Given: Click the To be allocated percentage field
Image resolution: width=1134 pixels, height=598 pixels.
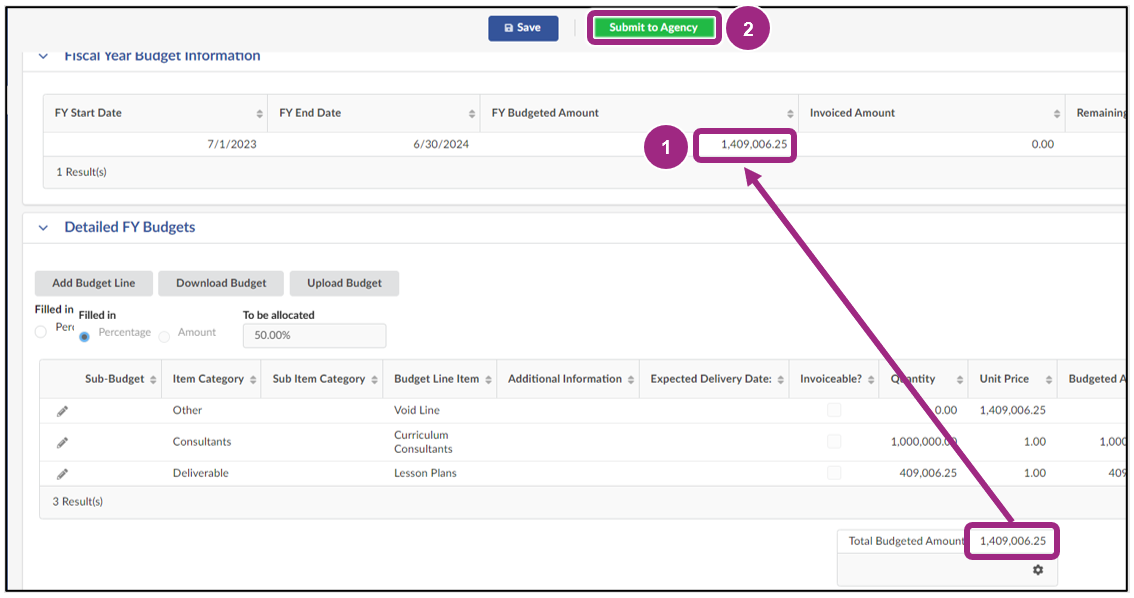Looking at the screenshot, I should click(x=314, y=336).
